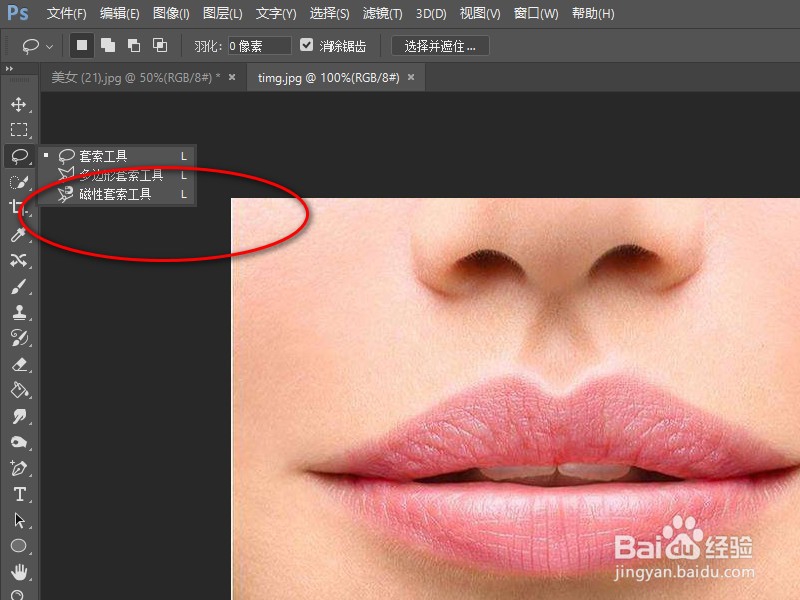Image resolution: width=800 pixels, height=600 pixels.
Task: Open the 图像(I) menu
Action: click(x=171, y=13)
